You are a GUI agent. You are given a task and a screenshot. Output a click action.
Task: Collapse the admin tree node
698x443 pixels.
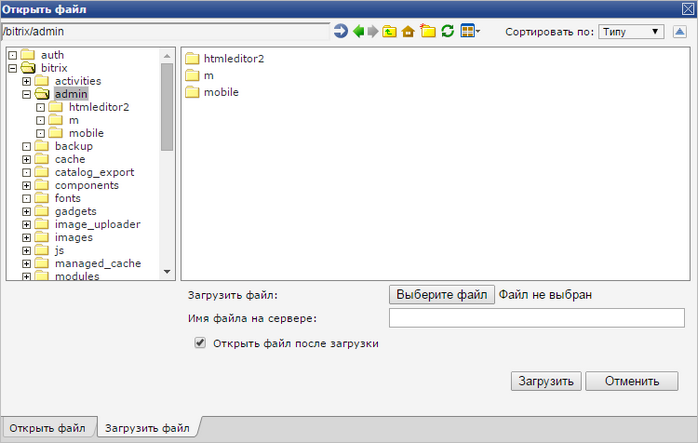coord(26,94)
